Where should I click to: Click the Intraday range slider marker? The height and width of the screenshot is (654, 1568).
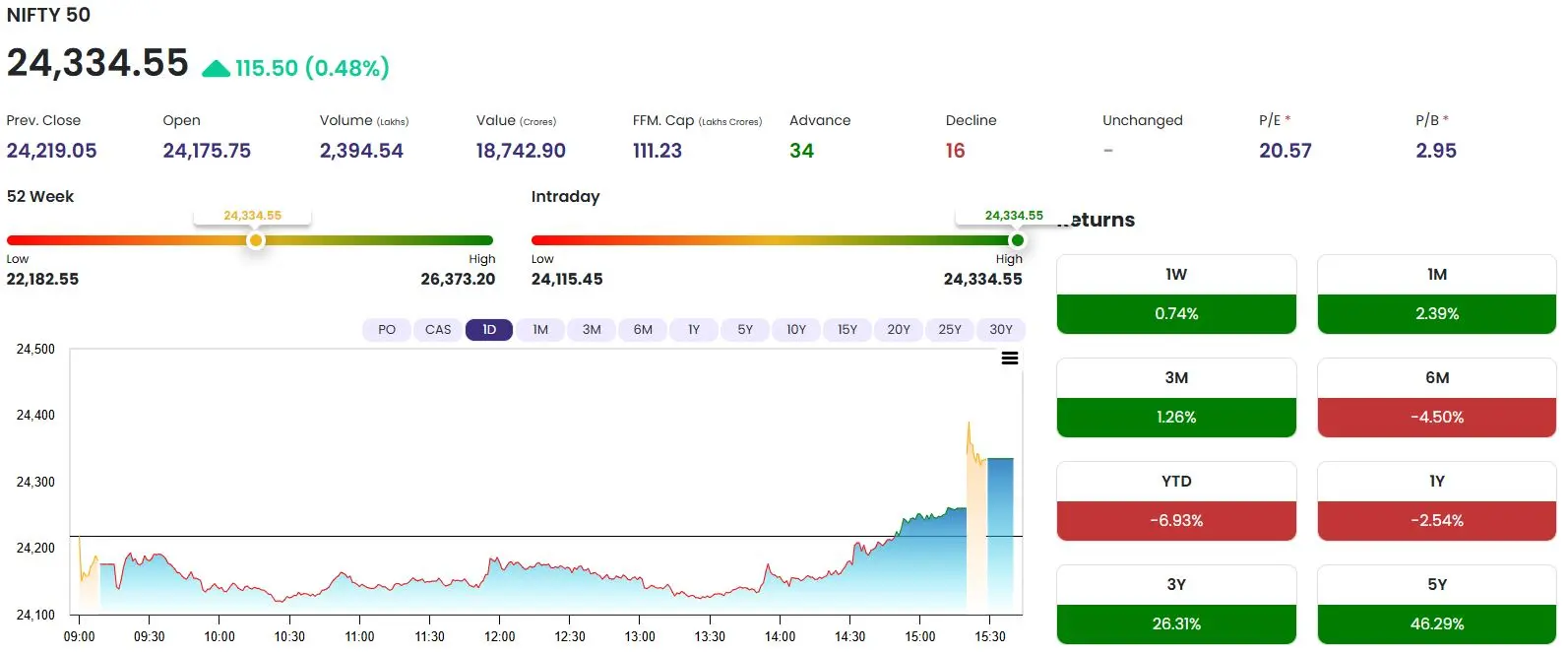pos(1017,240)
